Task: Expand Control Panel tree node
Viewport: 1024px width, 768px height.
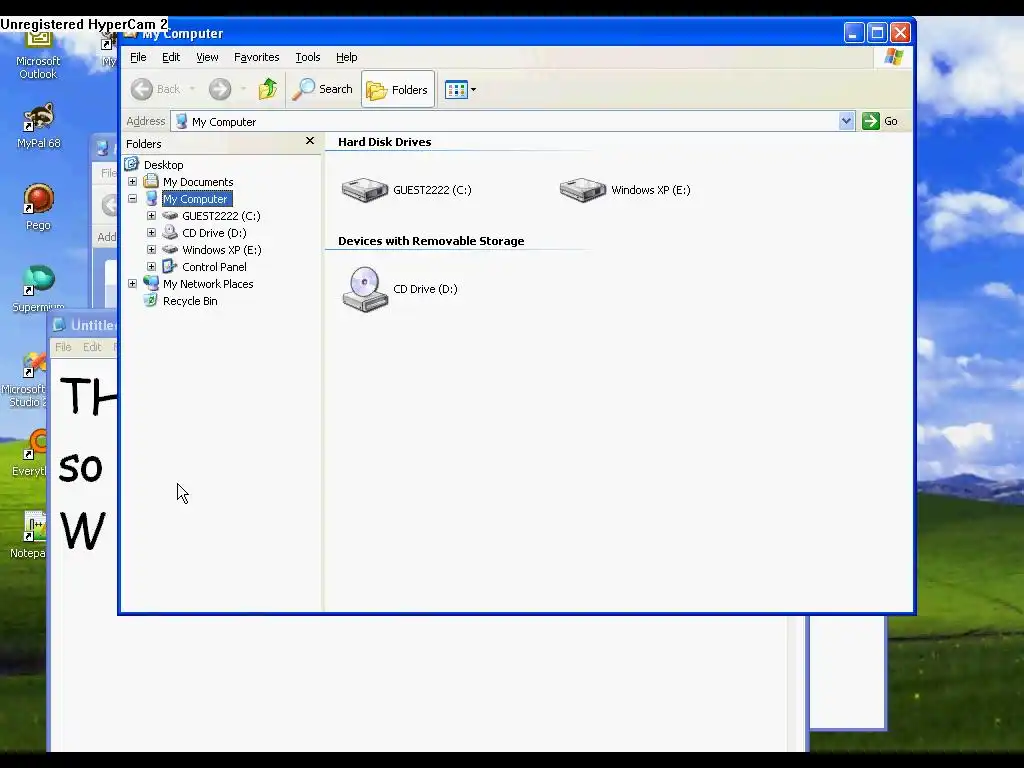Action: click(x=152, y=266)
